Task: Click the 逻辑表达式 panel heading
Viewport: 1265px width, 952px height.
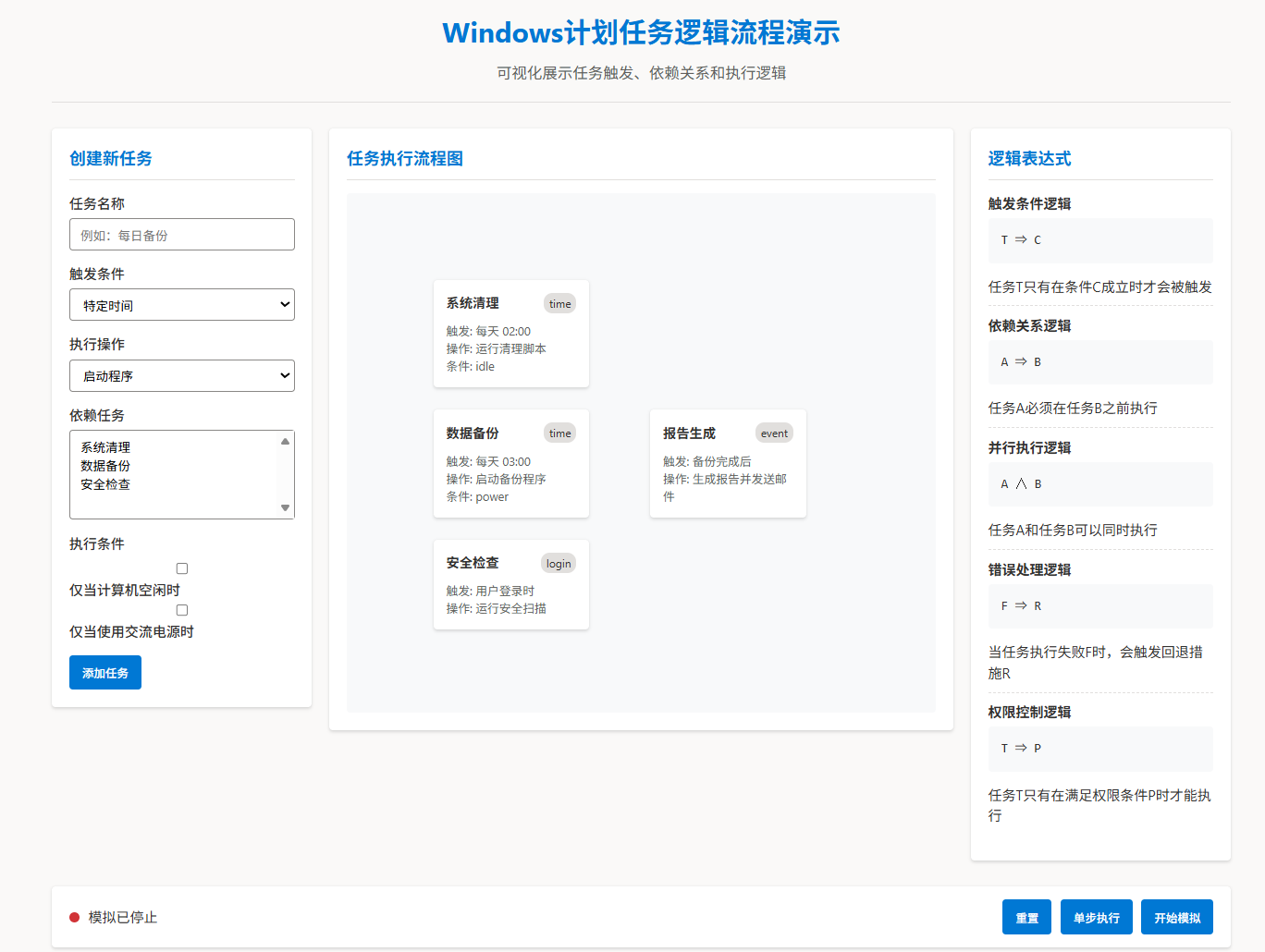Action: pyautogui.click(x=1029, y=158)
